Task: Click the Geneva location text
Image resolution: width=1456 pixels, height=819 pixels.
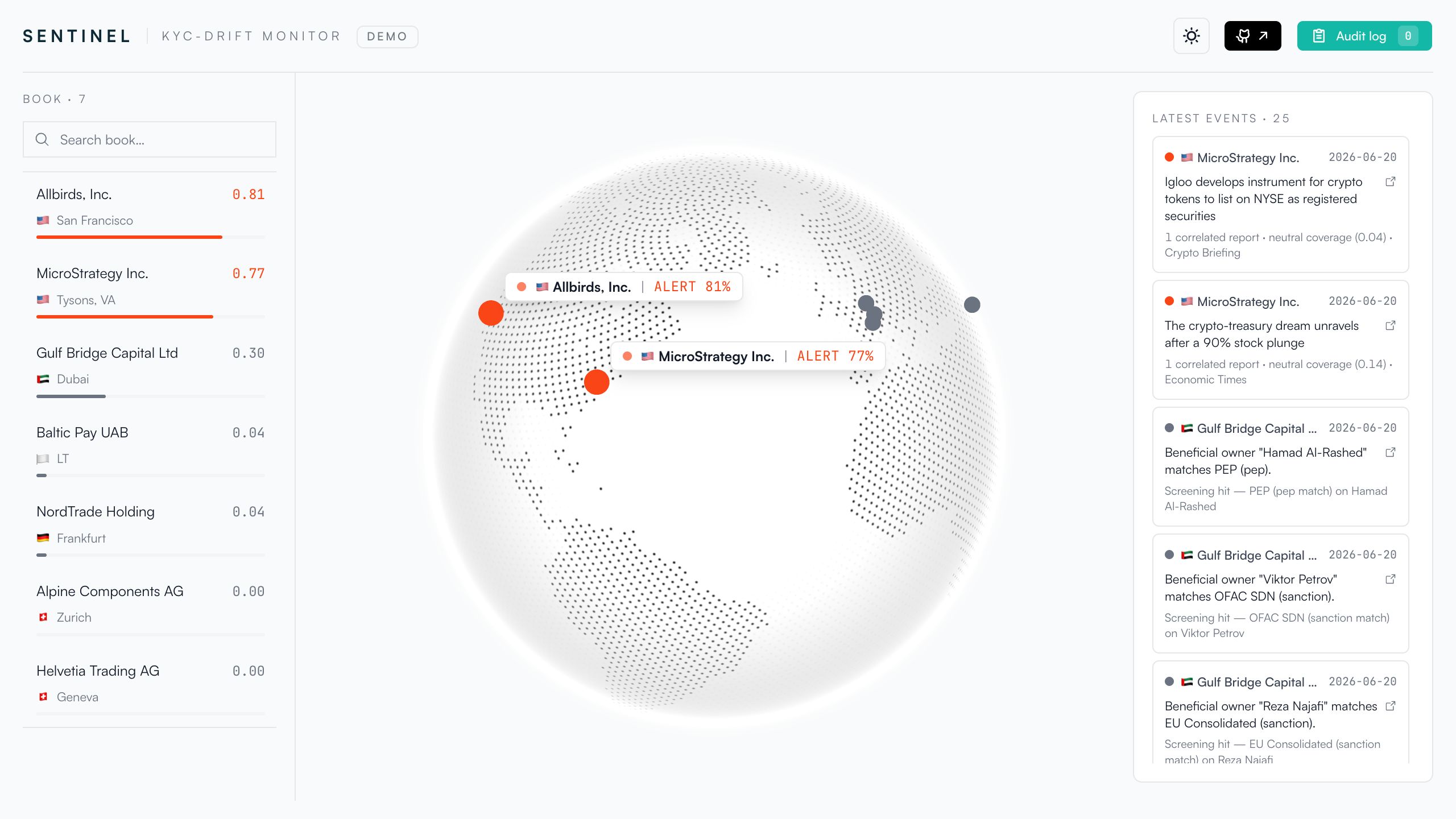Action: [x=77, y=697]
